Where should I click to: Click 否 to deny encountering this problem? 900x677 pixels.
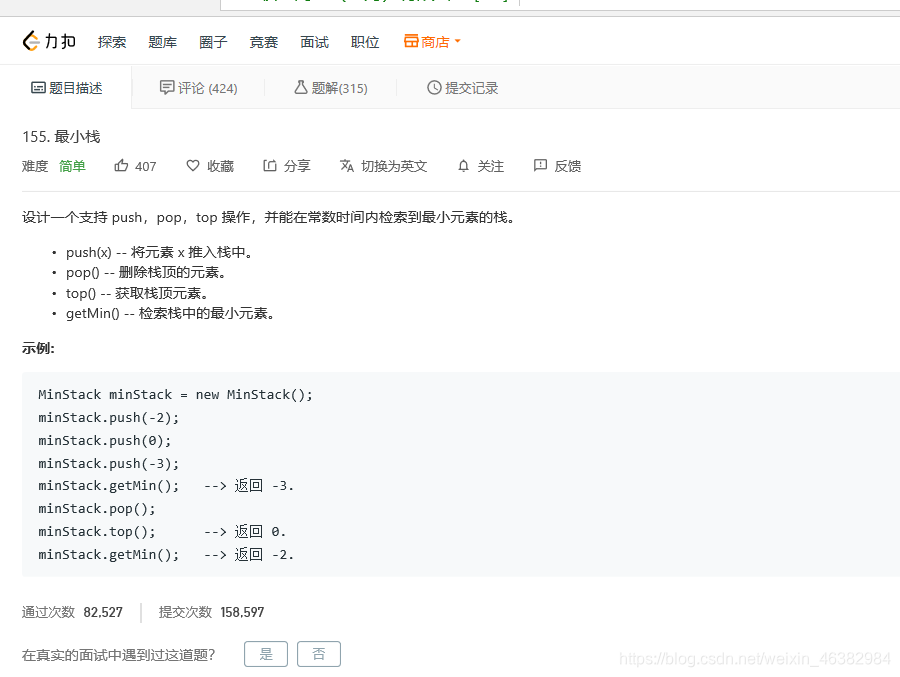click(x=318, y=653)
